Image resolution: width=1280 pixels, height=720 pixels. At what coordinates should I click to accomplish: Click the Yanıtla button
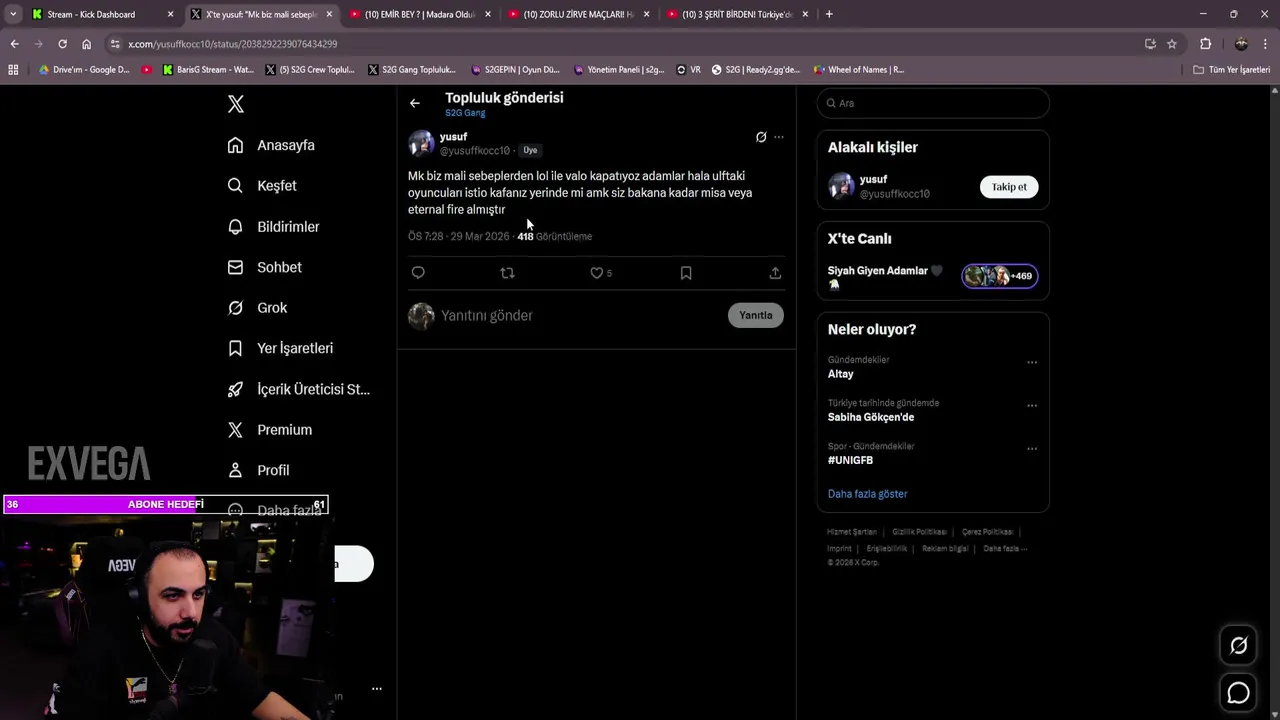coord(756,316)
